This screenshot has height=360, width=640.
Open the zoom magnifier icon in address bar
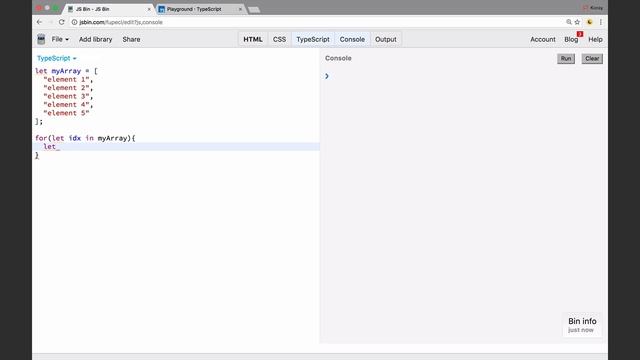(x=569, y=22)
